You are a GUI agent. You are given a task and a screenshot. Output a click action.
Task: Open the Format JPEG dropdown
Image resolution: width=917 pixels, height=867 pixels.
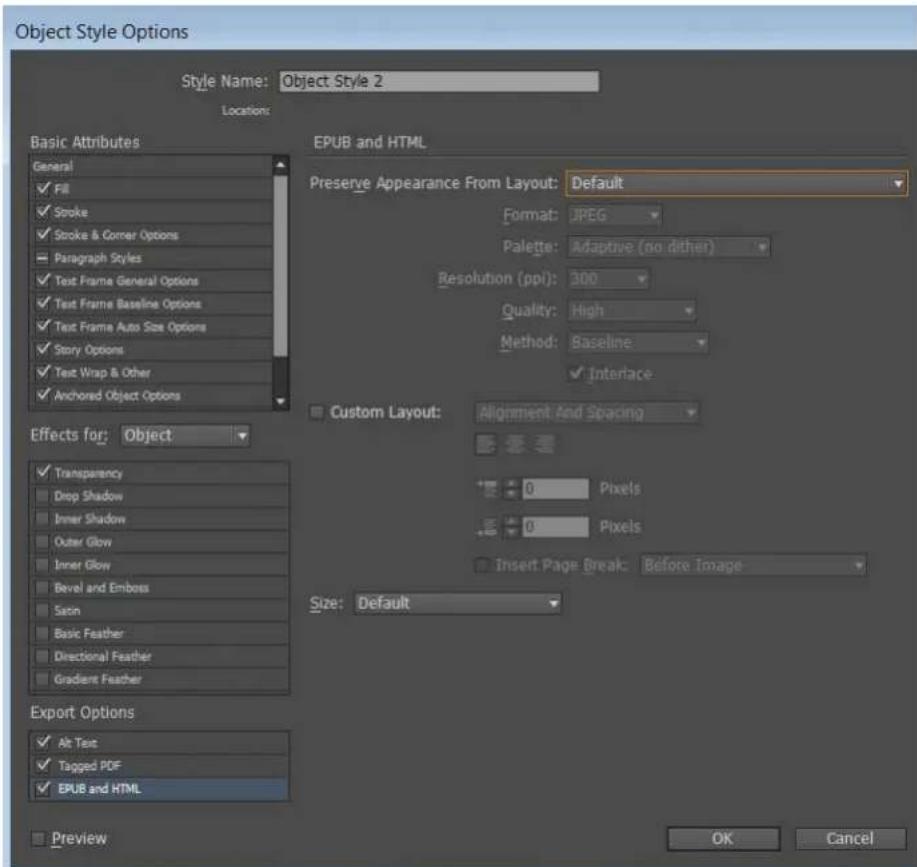615,215
